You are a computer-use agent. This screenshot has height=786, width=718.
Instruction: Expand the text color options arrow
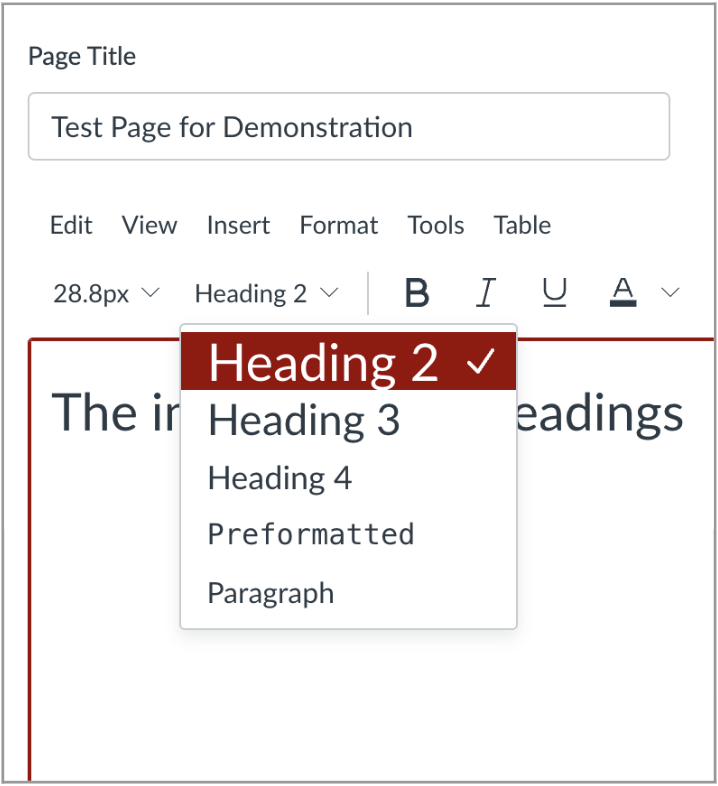(670, 293)
